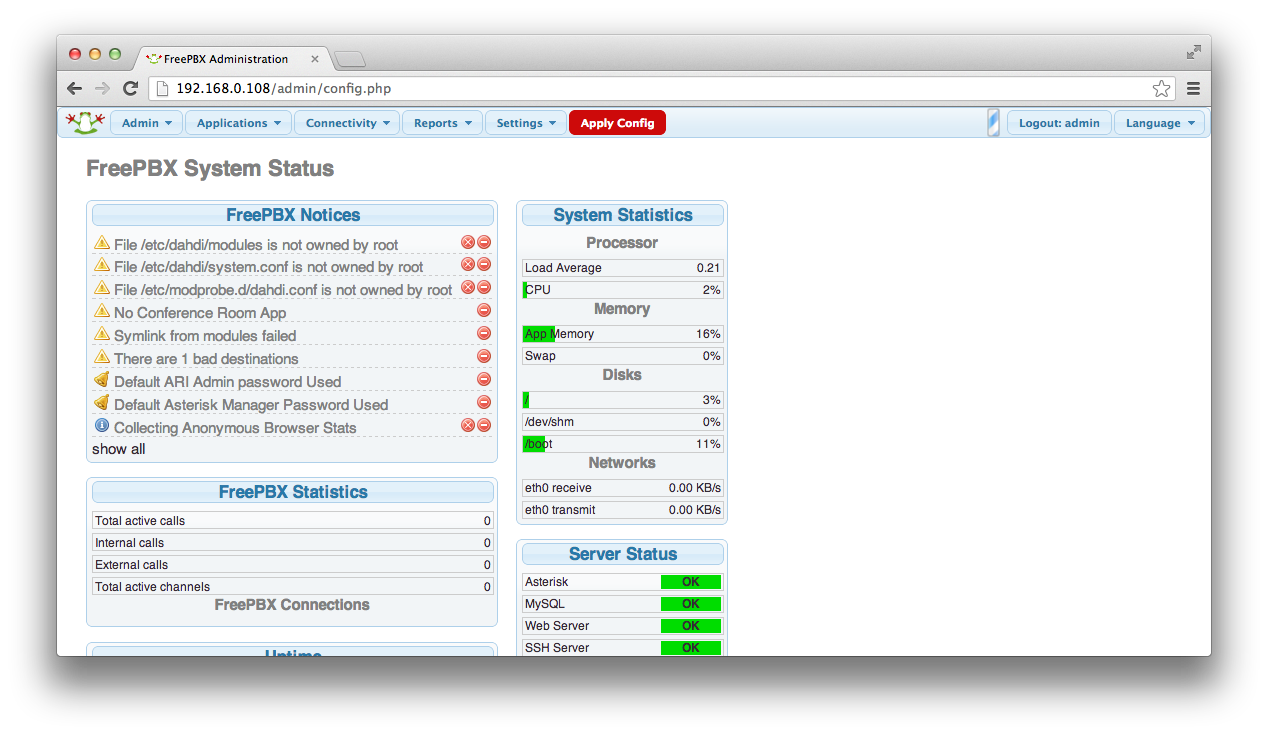
Task: Click the address bar URL field
Action: 660,88
